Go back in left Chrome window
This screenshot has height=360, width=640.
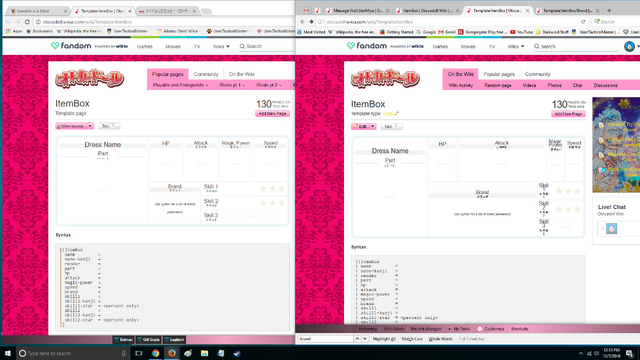[x=9, y=22]
